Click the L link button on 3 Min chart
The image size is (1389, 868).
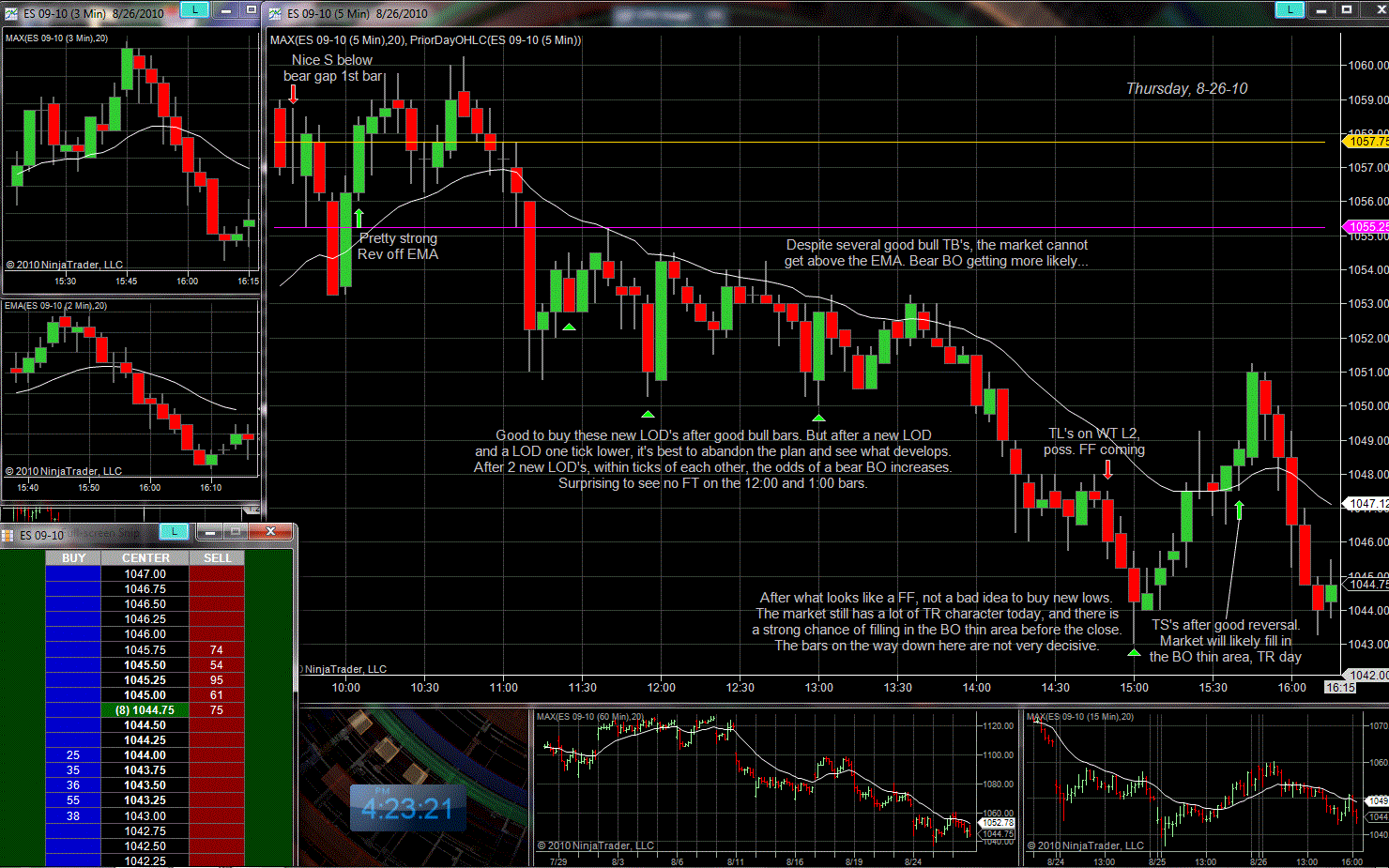pyautogui.click(x=194, y=9)
